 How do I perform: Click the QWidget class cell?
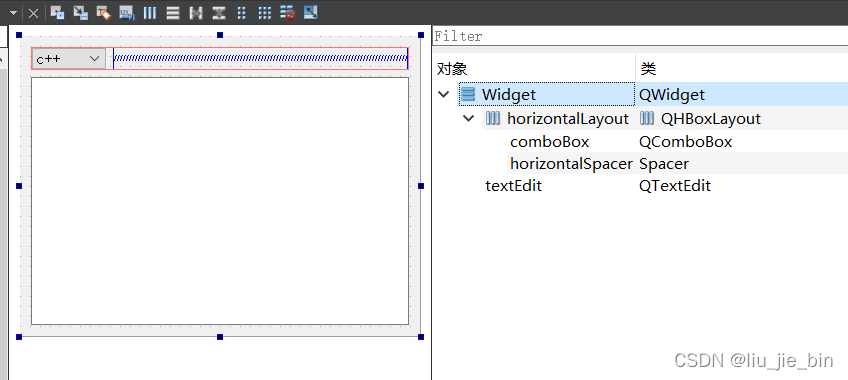[672, 95]
